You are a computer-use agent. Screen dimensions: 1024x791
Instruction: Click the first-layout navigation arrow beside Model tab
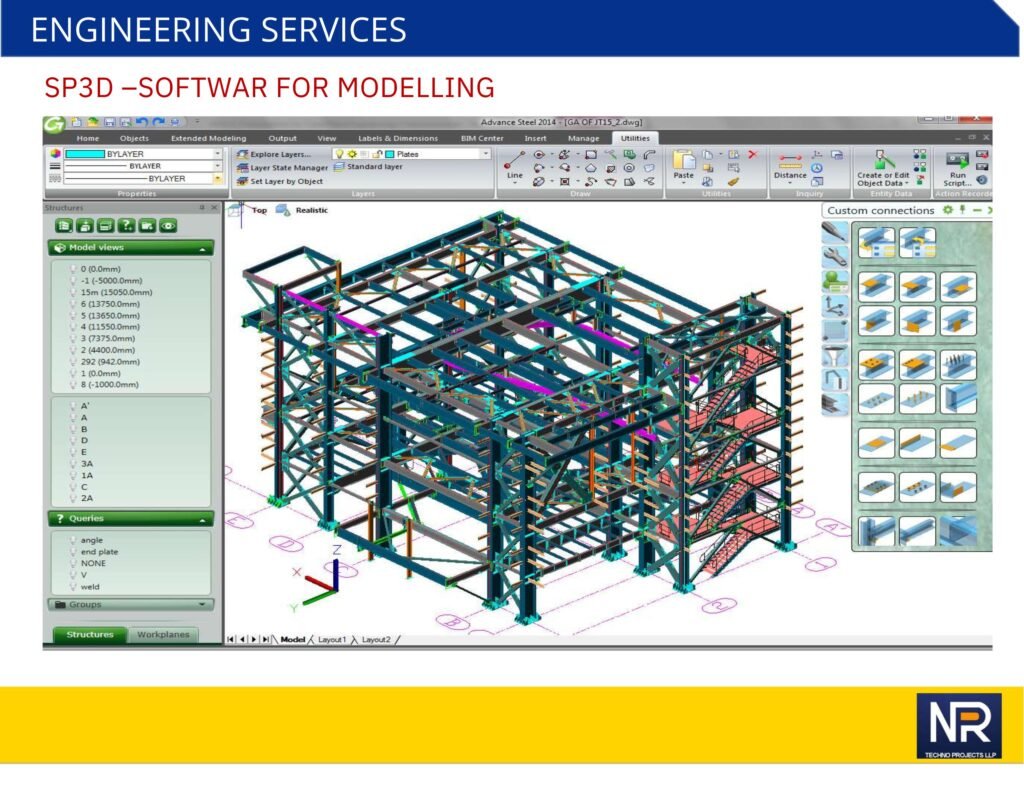pos(231,639)
